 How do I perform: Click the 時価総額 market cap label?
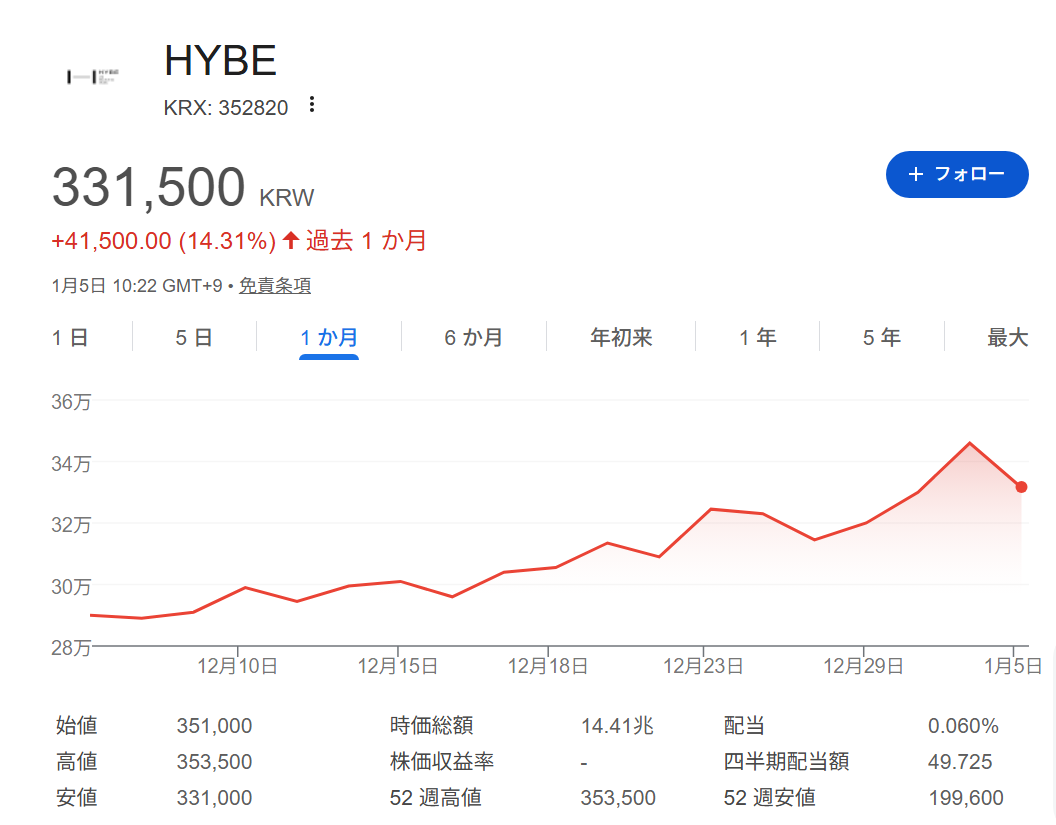tap(431, 726)
